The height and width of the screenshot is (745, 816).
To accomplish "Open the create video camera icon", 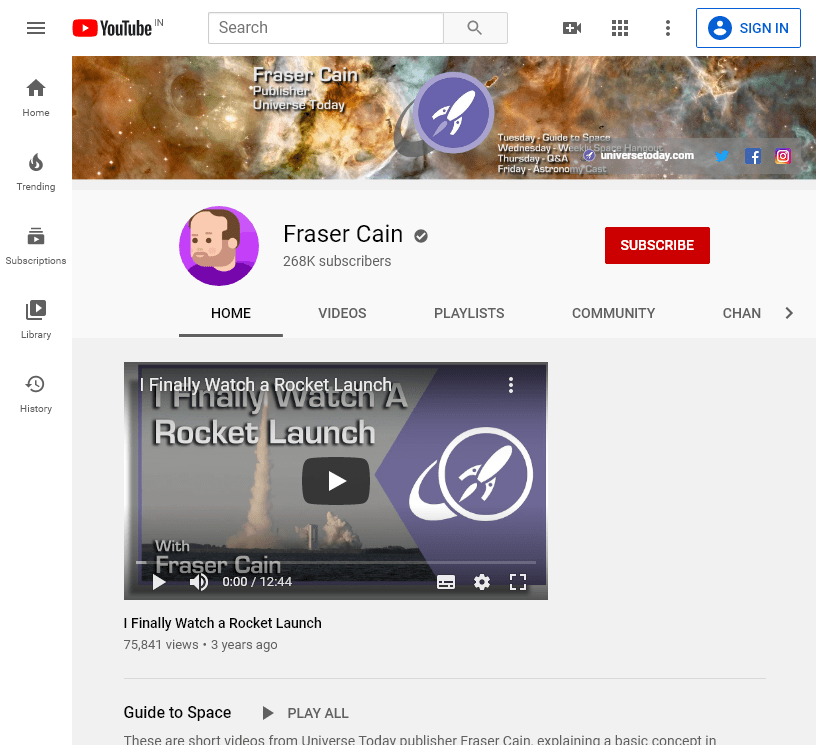I will tap(572, 28).
